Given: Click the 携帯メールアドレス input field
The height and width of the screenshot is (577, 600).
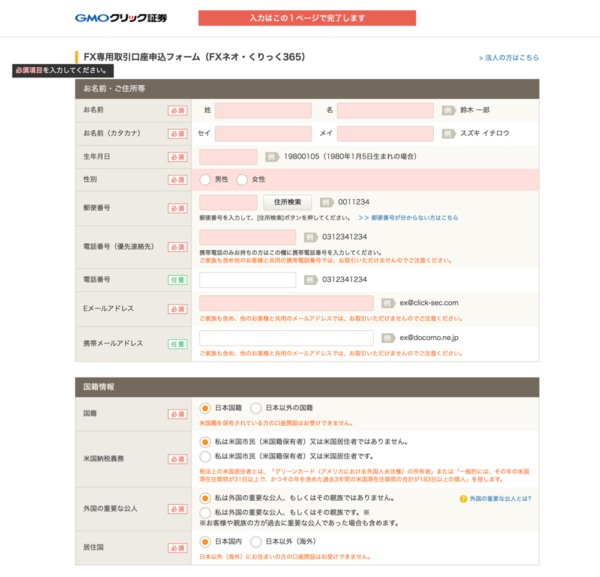Looking at the screenshot, I should (286, 338).
